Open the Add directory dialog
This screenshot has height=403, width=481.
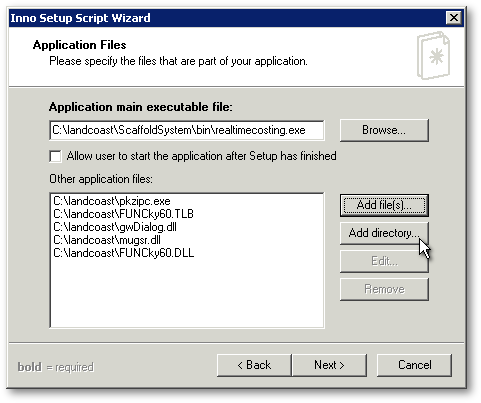coord(384,233)
